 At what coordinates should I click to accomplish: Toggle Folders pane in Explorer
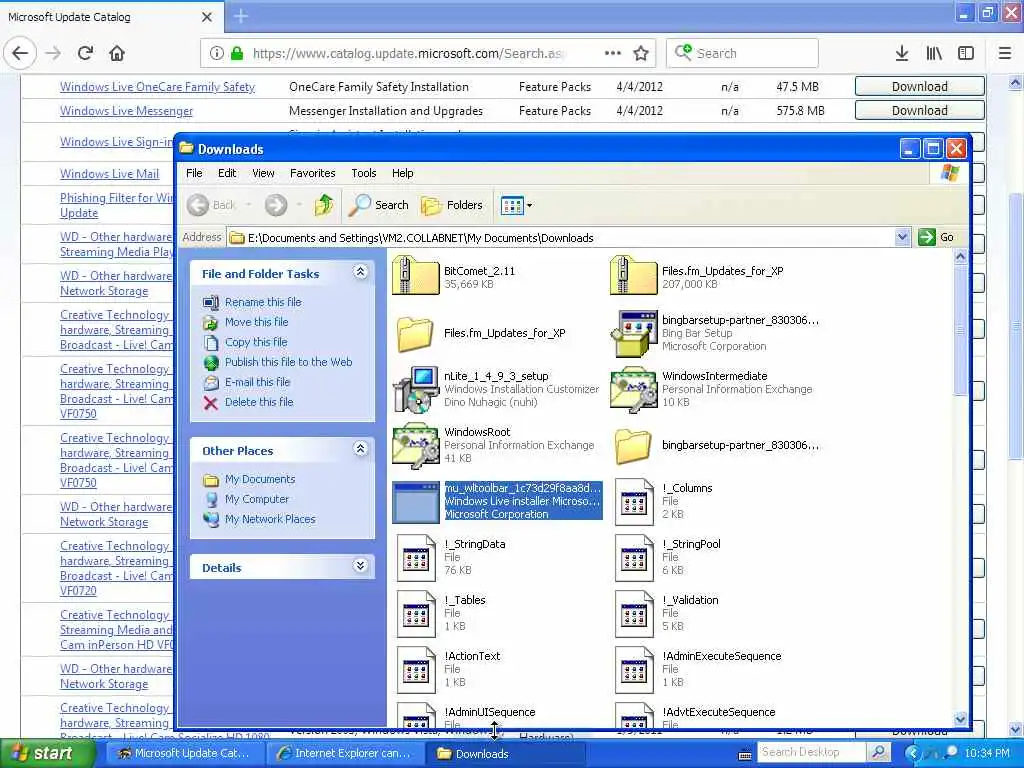[451, 205]
